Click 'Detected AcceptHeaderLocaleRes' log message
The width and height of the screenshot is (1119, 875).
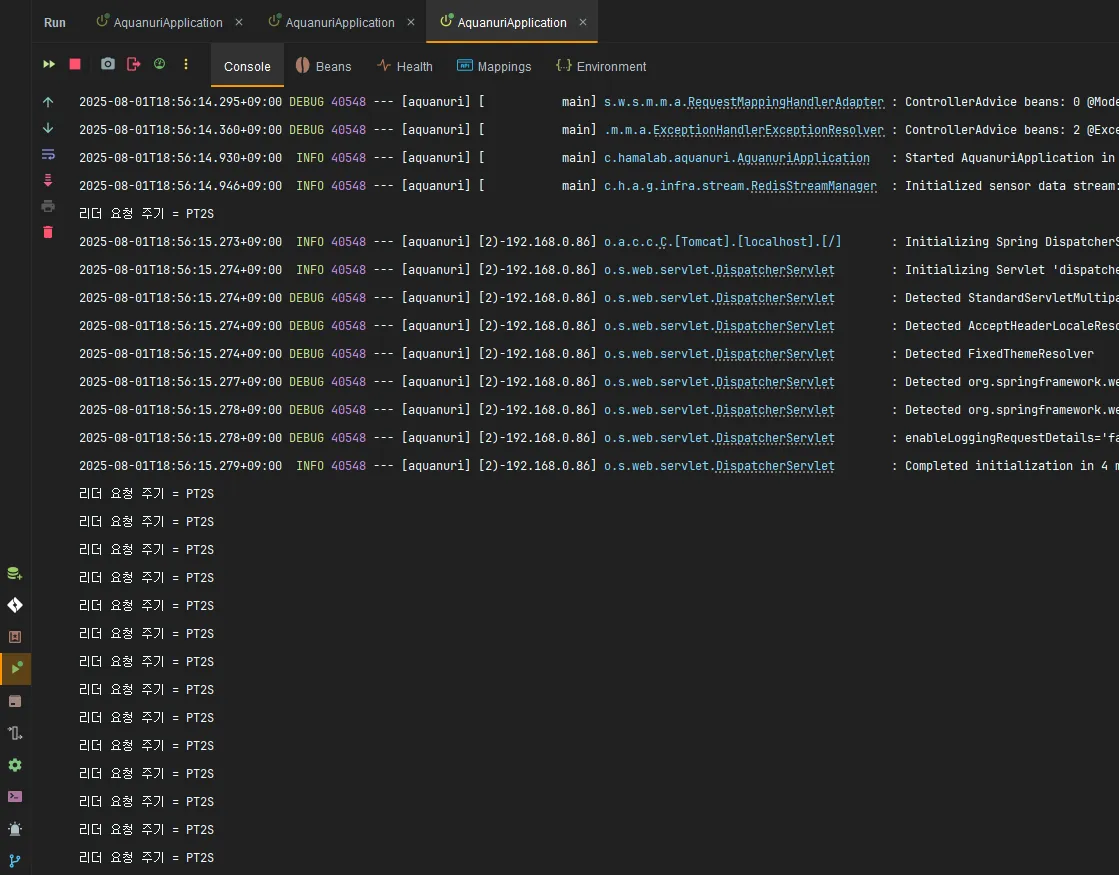coord(1011,326)
